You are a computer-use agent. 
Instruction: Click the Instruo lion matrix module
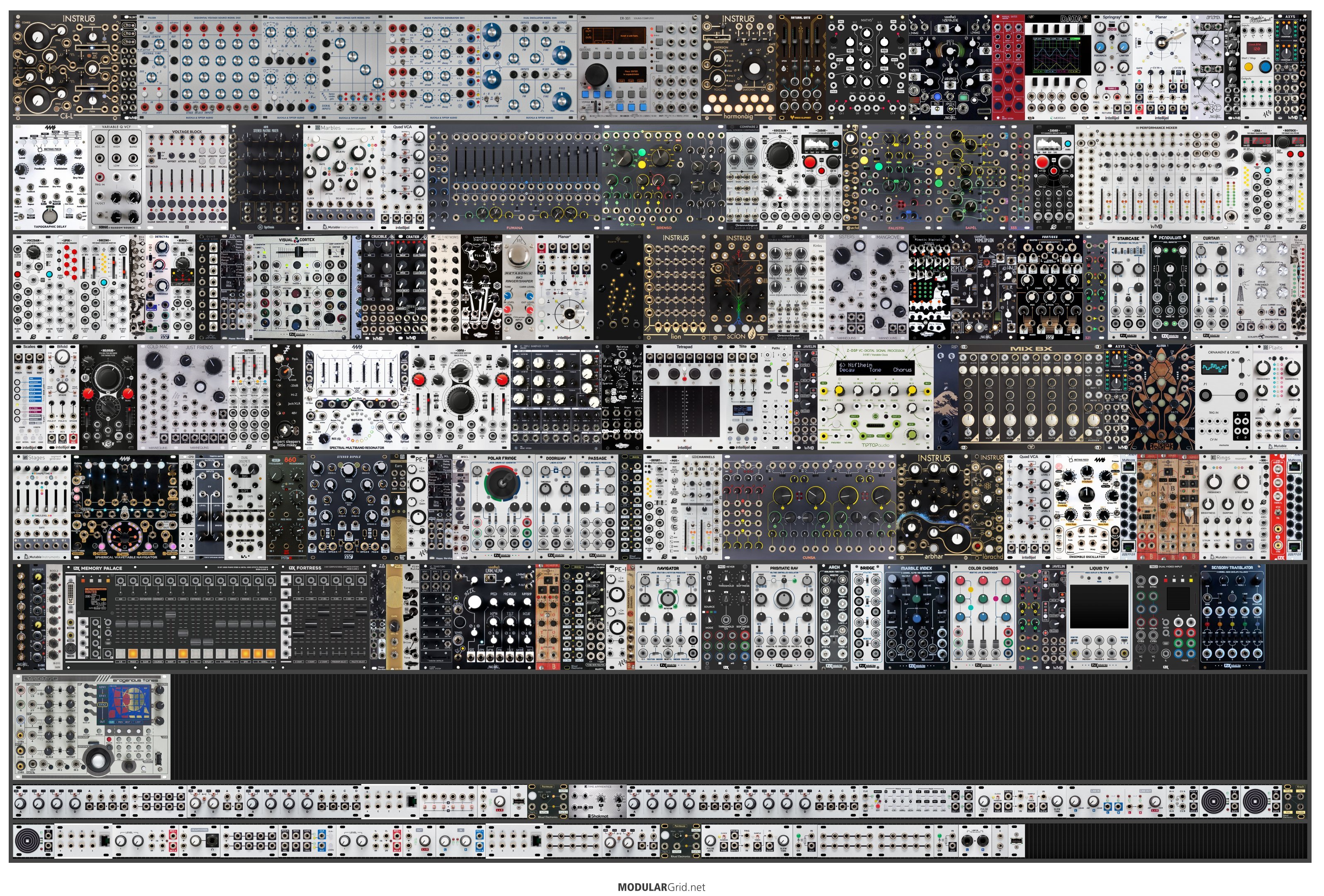[676, 287]
